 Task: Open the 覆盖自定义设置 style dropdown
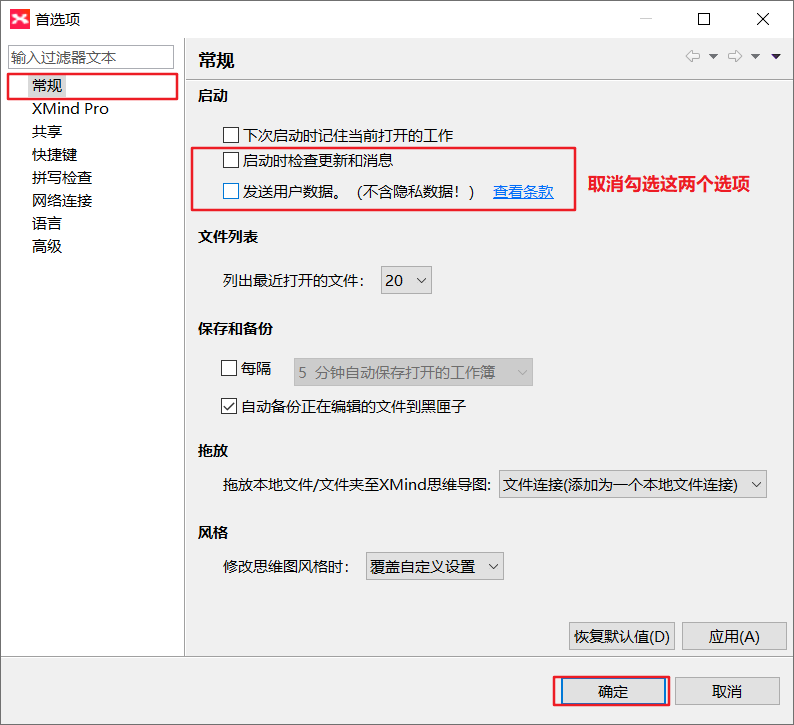click(434, 566)
